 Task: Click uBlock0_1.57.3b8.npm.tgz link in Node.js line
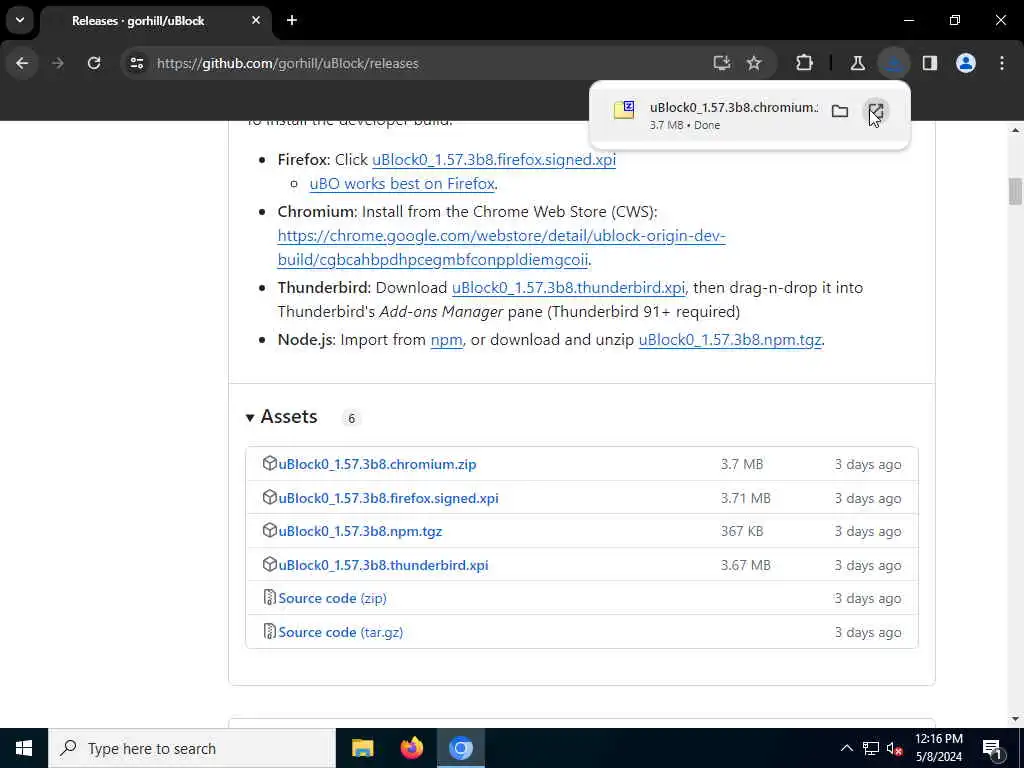729,340
